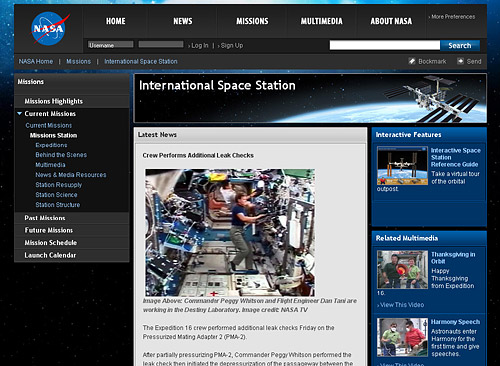Viewport: 500px width, 366px height.
Task: Click the Send label
Action: [474, 61]
